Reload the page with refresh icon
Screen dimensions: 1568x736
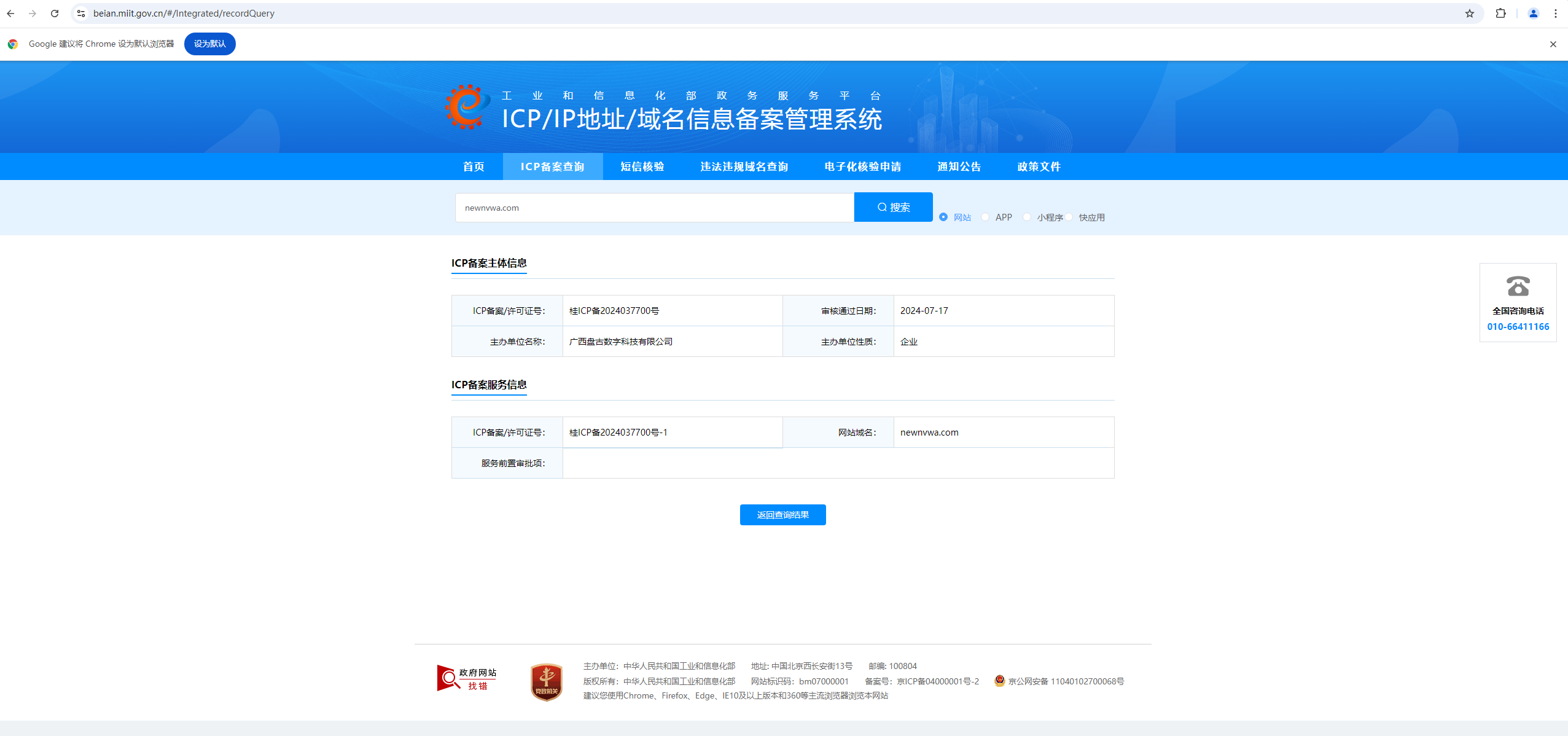point(55,14)
